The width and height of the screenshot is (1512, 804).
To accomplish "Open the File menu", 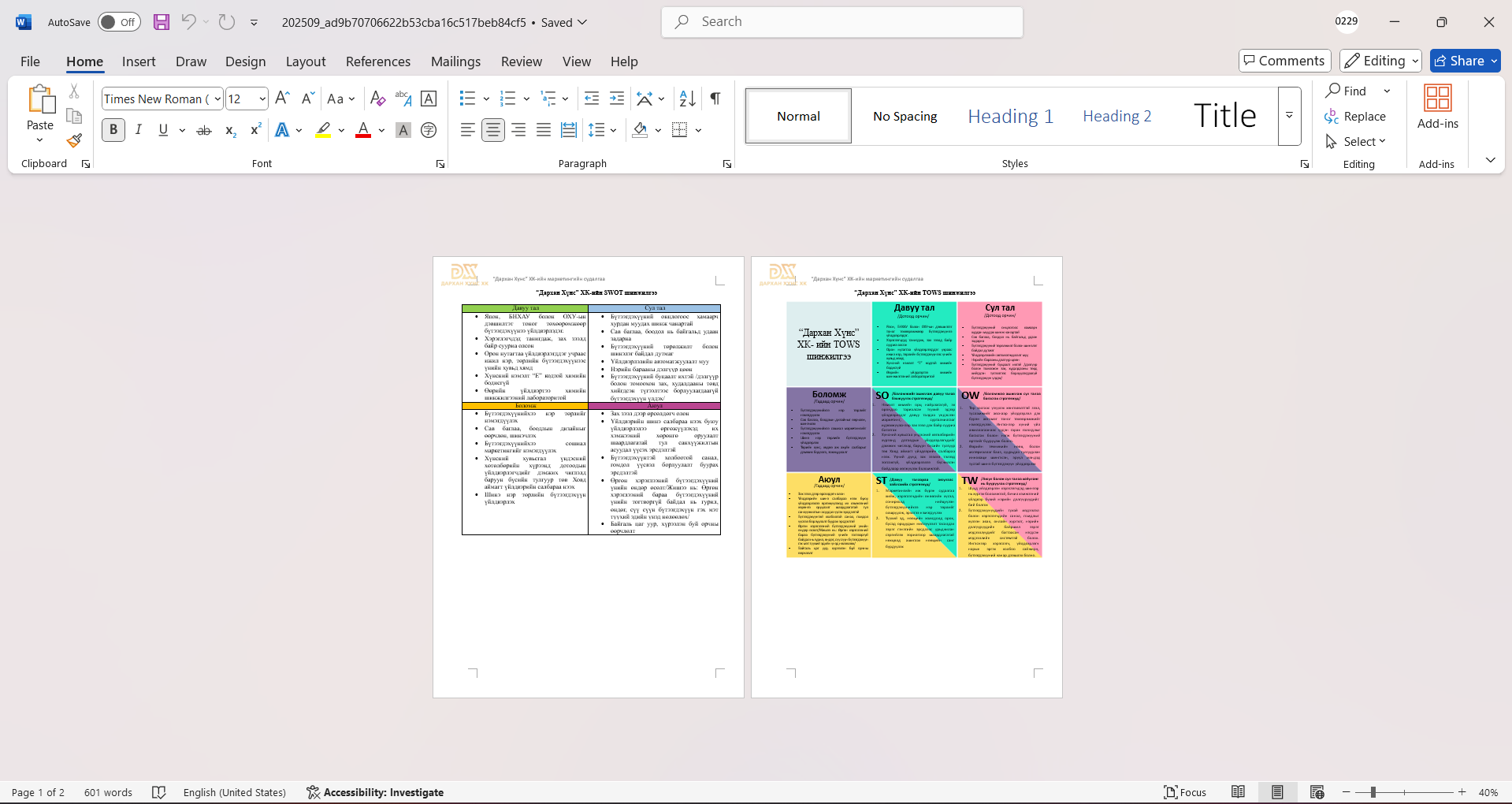I will pos(31,61).
